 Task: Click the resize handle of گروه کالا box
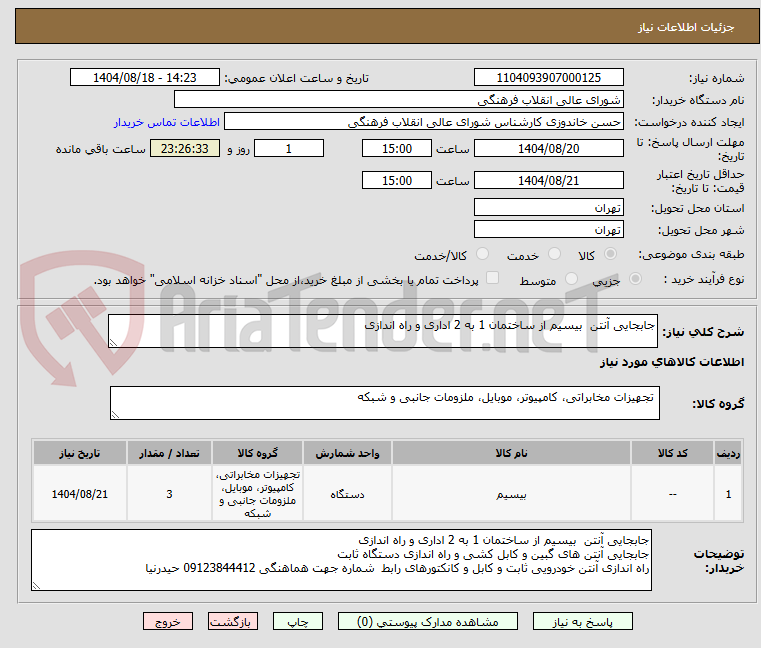(116, 415)
